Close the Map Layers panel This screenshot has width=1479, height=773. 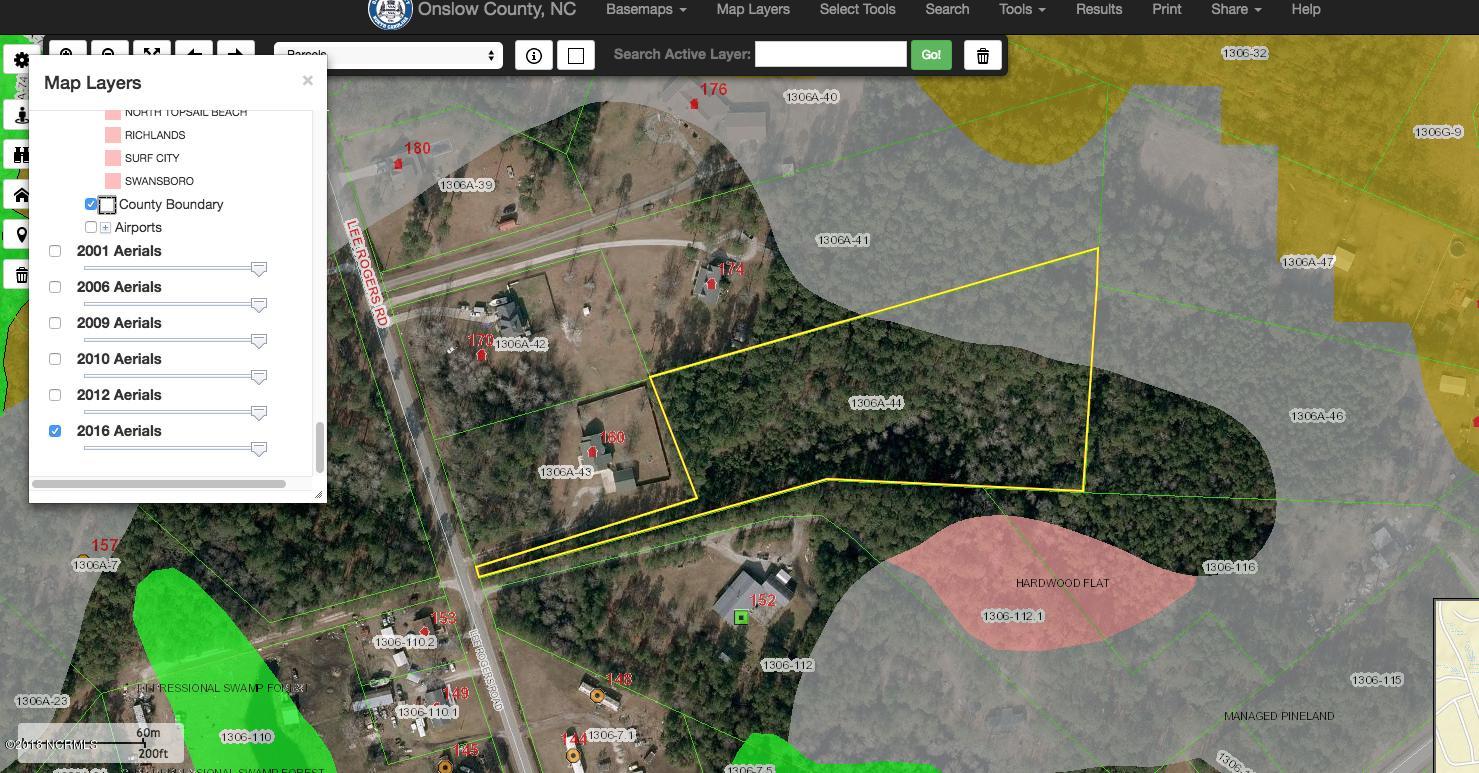(308, 80)
